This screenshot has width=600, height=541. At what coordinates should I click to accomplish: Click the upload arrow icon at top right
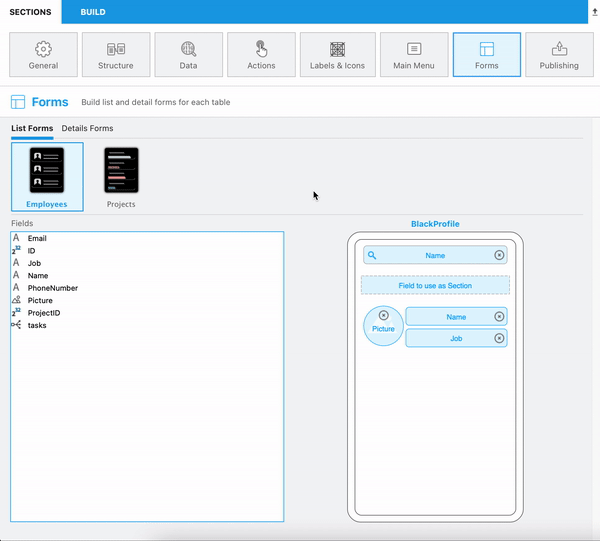(x=595, y=12)
